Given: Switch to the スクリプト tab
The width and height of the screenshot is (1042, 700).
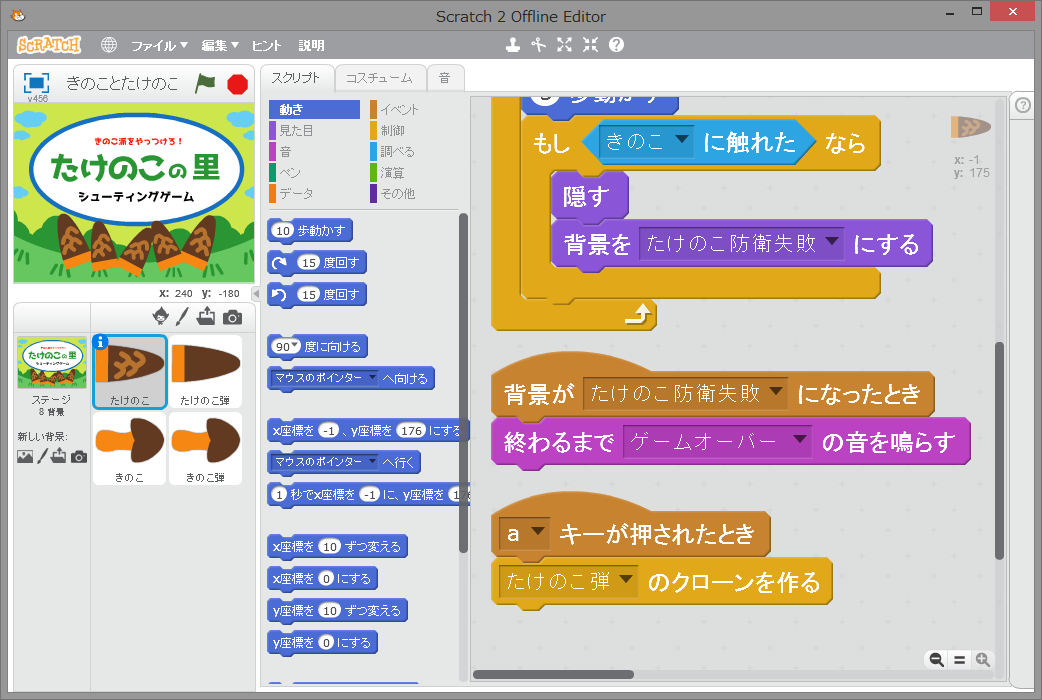Looking at the screenshot, I should 296,78.
